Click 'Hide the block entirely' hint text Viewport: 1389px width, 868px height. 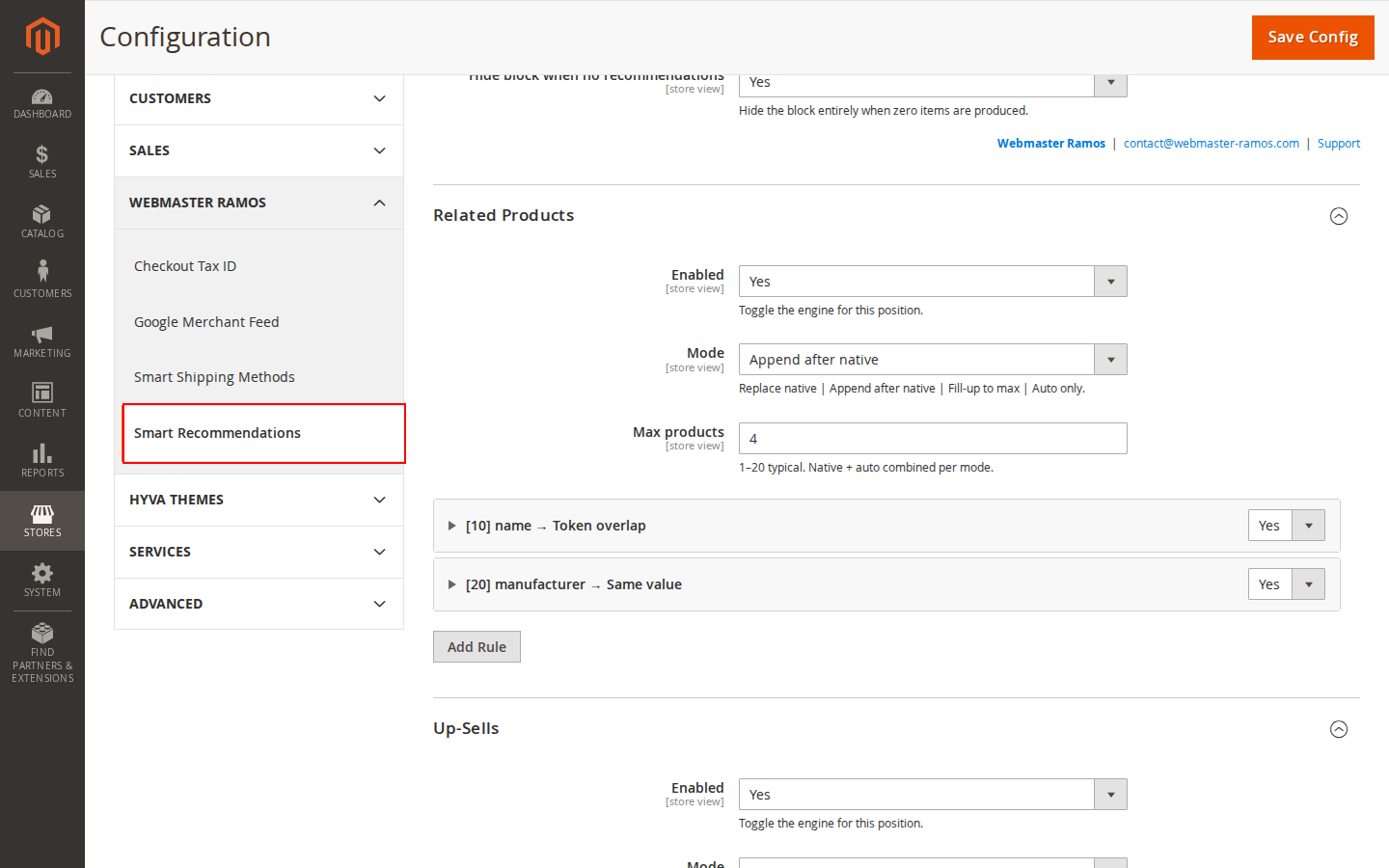[884, 111]
